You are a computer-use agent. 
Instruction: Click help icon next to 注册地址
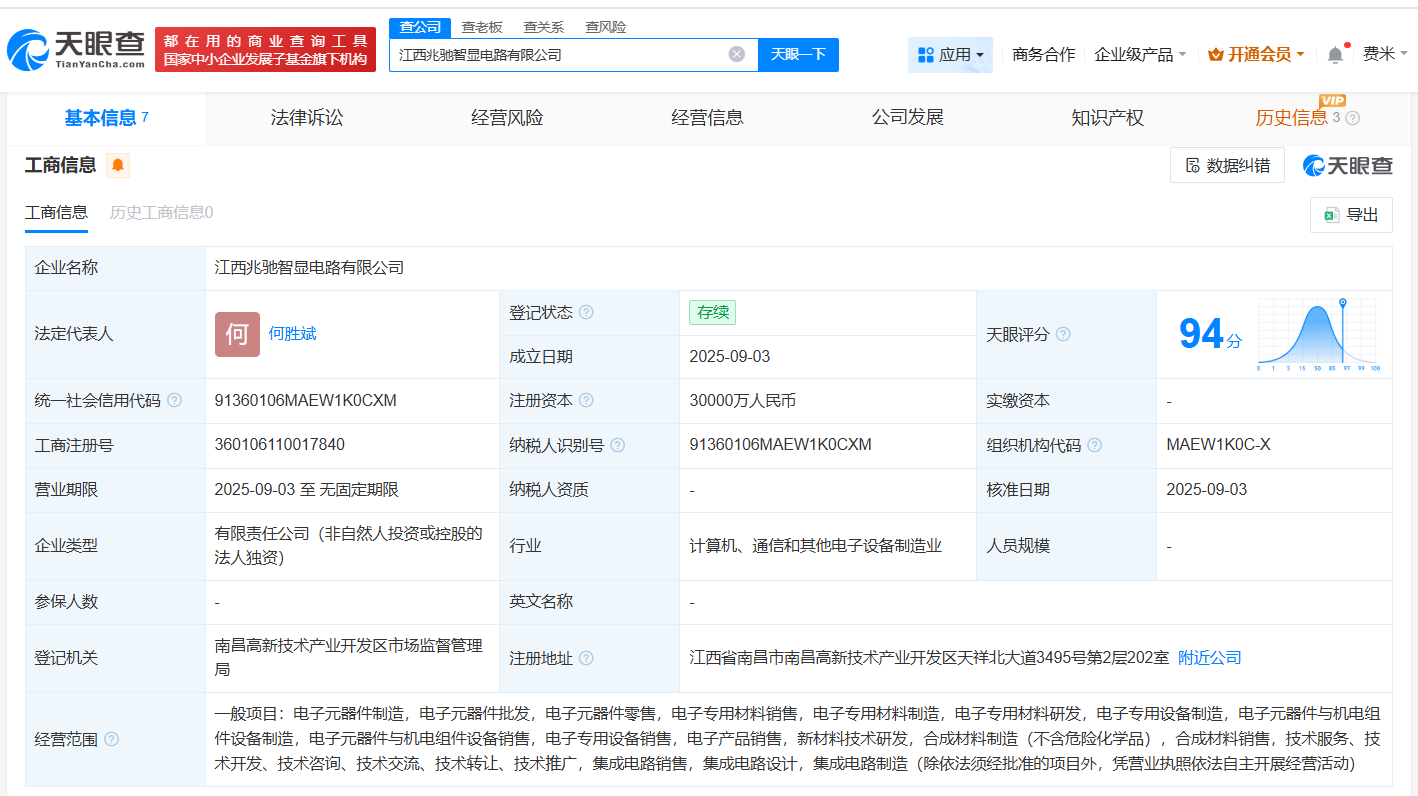point(586,658)
